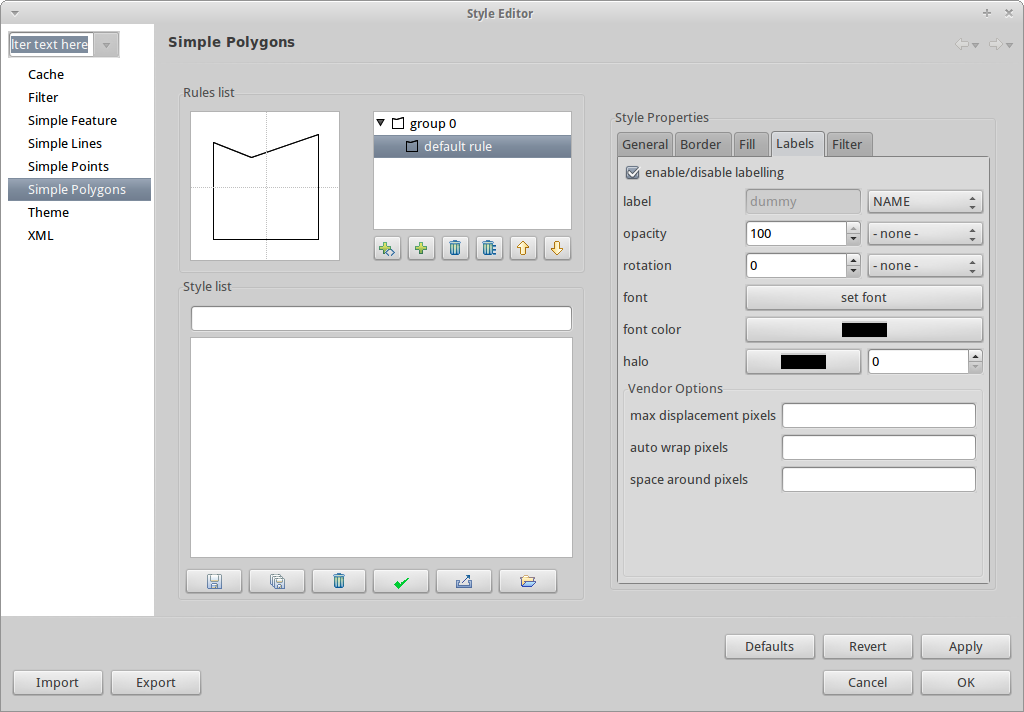Viewport: 1024px width, 712px height.
Task: Select Simple Polygons in sidebar
Action: point(79,189)
